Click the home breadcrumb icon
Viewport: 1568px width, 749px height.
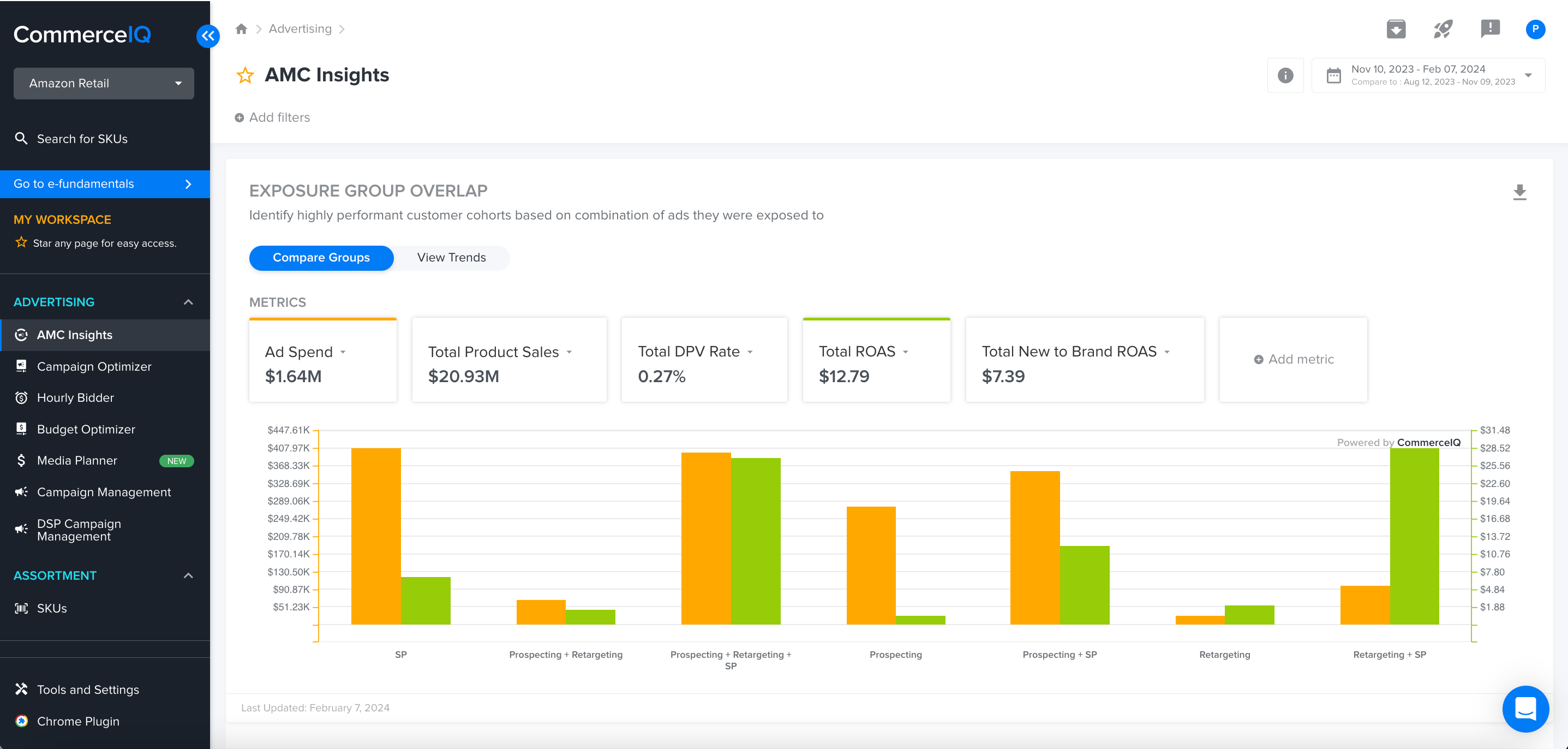pyautogui.click(x=242, y=28)
